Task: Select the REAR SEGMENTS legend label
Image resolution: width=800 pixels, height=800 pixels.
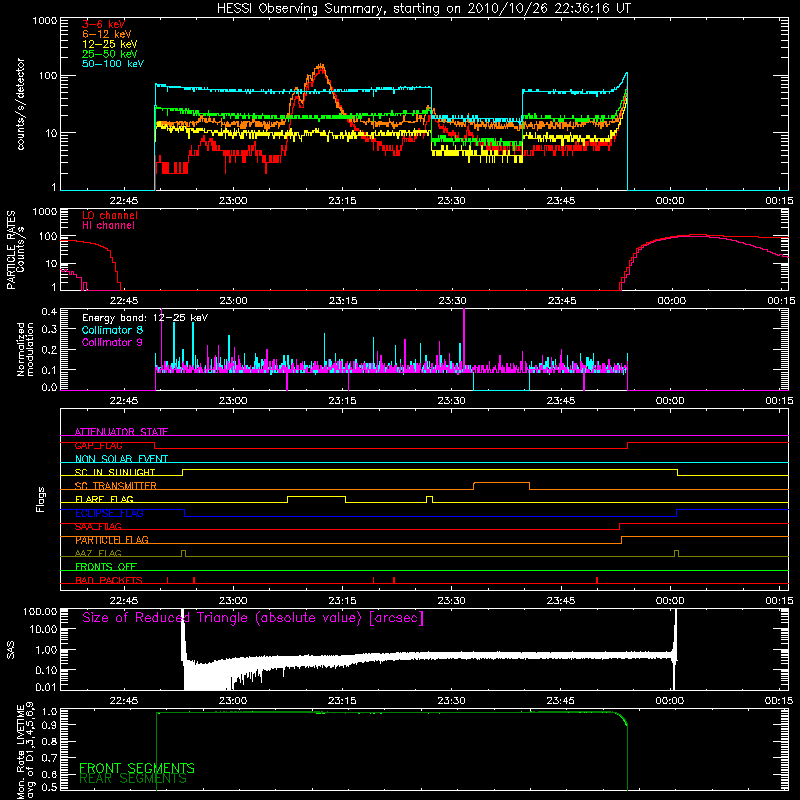Action: 133,779
